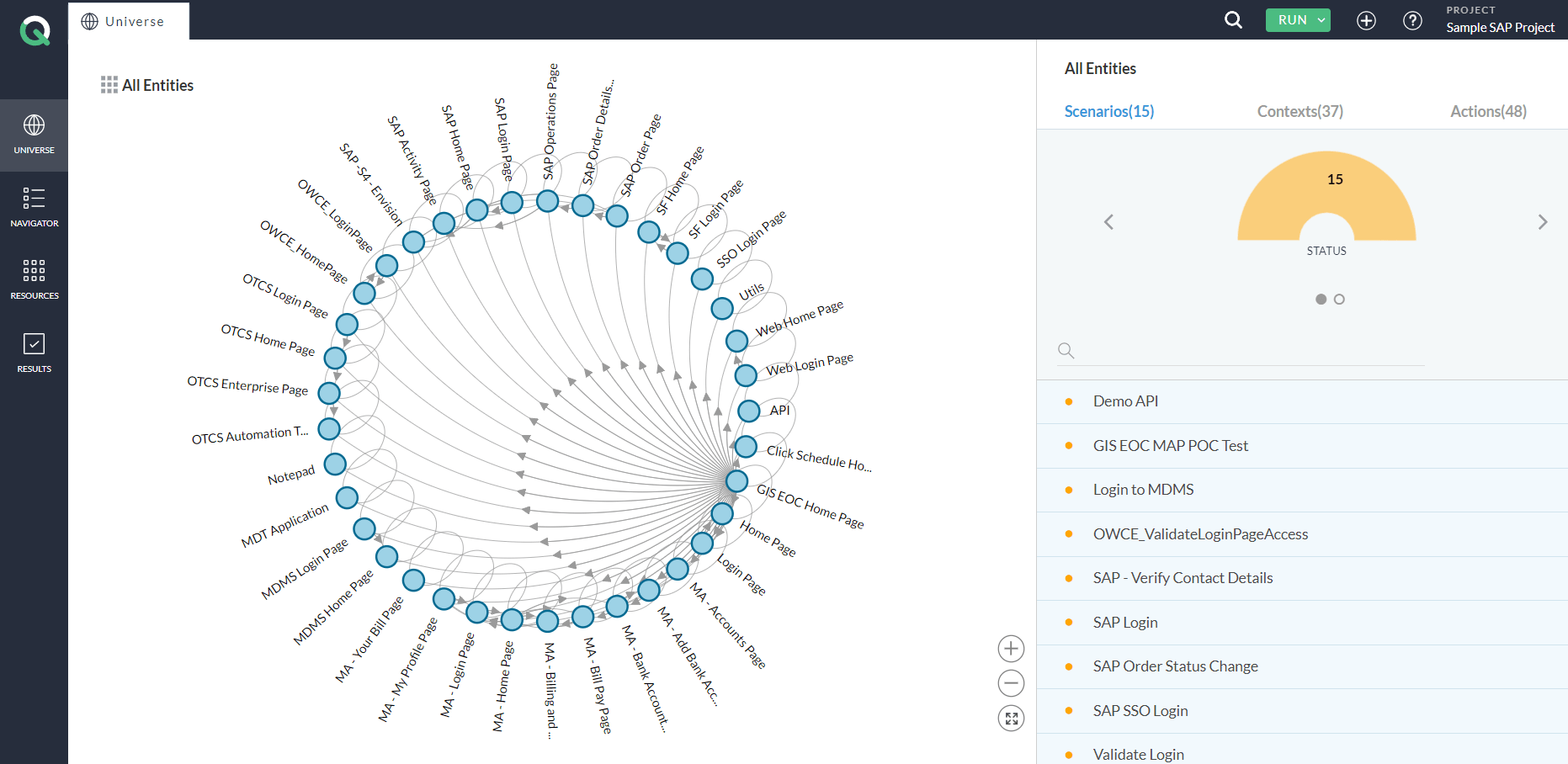Screen dimensions: 1568x764
Task: Select the Click Schedule Ho... node
Action: 746,446
